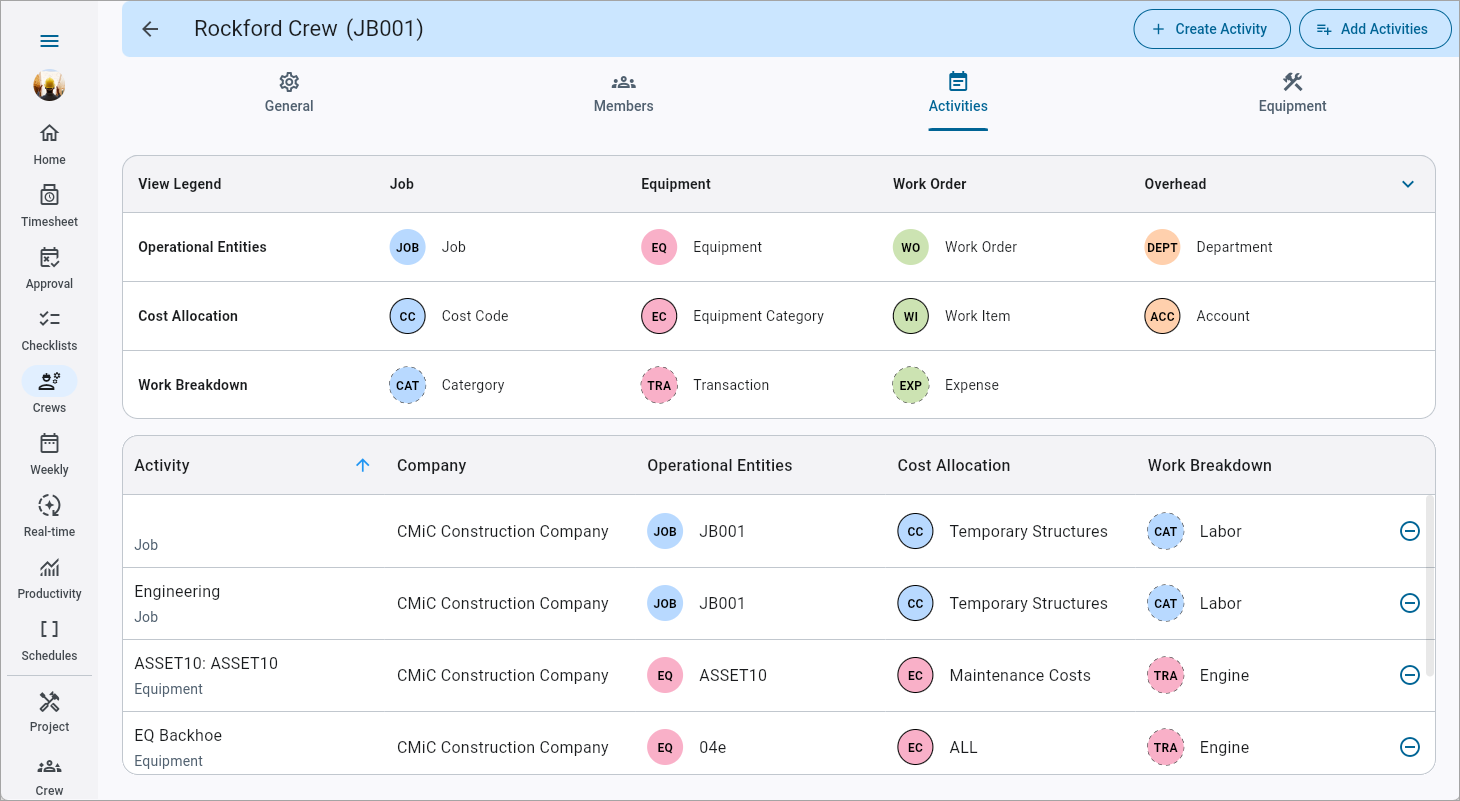Screen dimensions: 1460x801
Task: Click the Add Activities button
Action: click(x=1375, y=29)
